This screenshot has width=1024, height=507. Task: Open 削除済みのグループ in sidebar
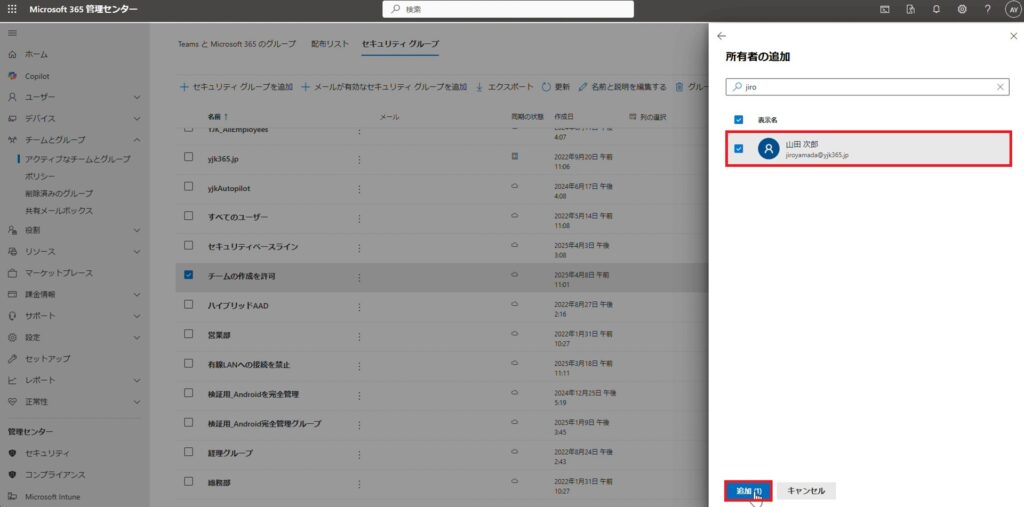coord(59,193)
